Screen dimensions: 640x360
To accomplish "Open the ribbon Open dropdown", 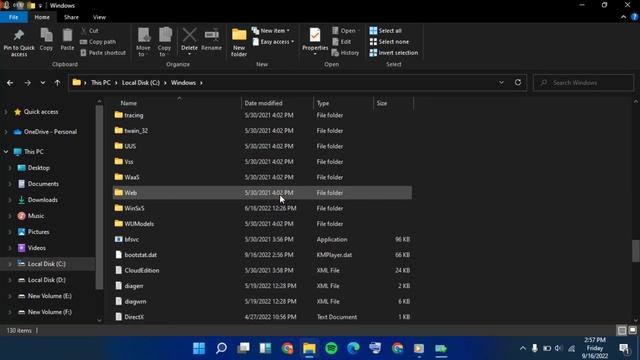I will 346,31.
